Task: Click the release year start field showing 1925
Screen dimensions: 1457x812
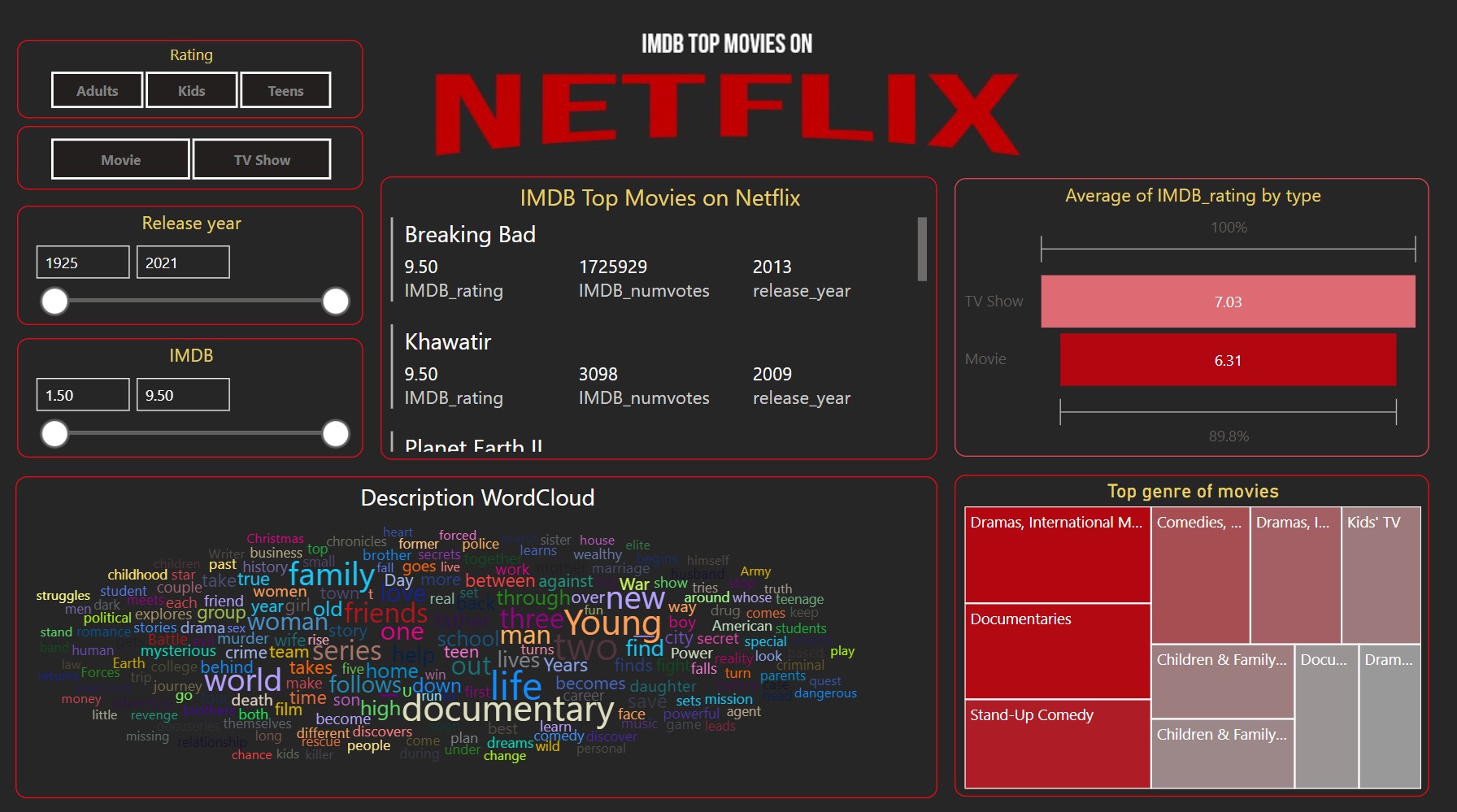Action: 83,263
